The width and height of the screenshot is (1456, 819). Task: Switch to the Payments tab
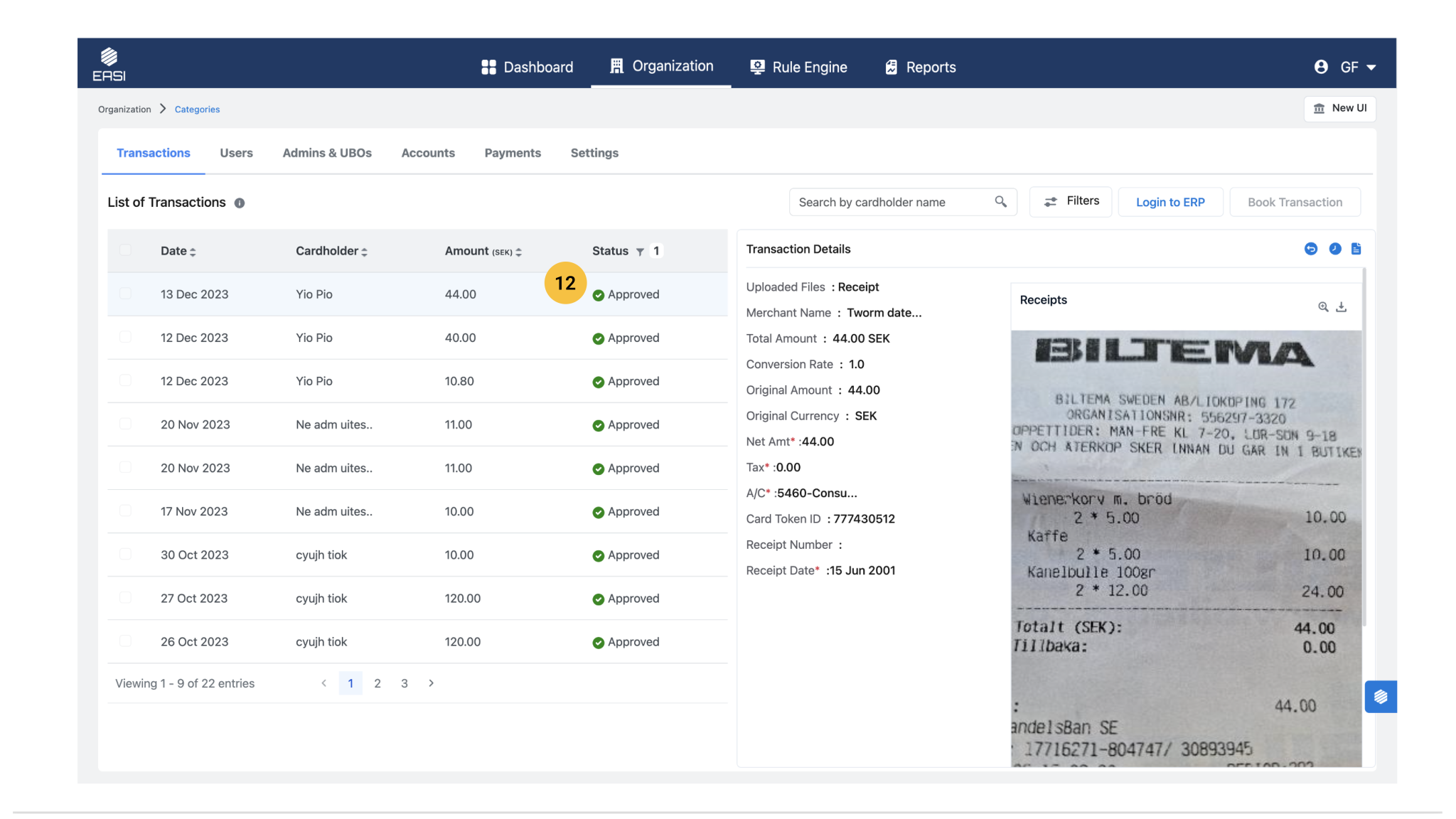point(513,153)
